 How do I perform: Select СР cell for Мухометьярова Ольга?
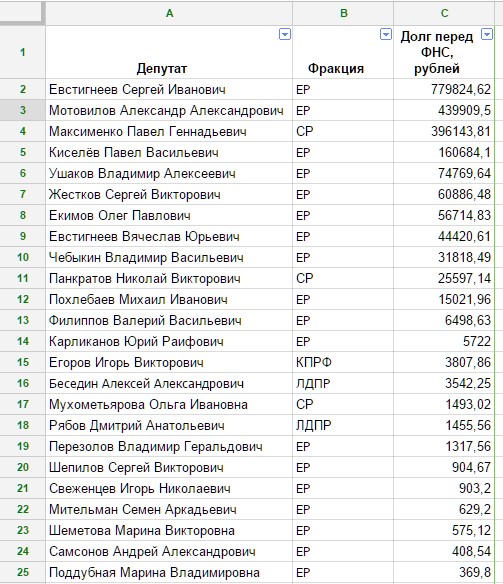coord(343,404)
